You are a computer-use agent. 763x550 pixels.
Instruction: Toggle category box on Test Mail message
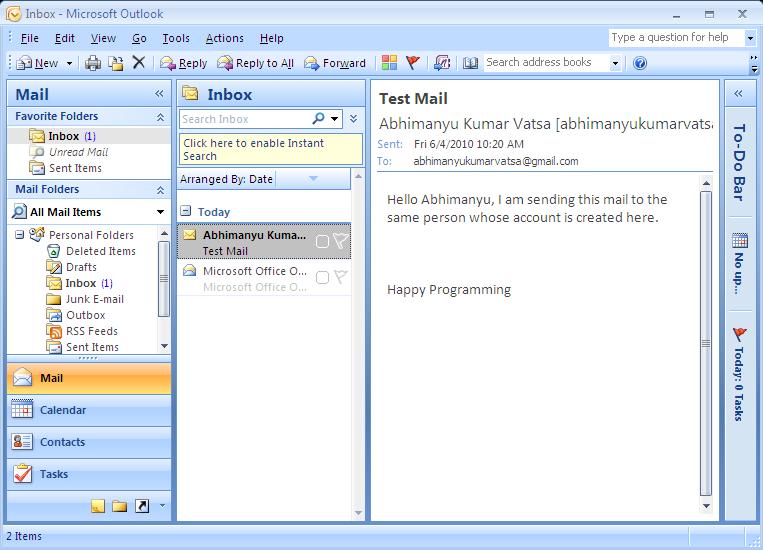coord(322,241)
